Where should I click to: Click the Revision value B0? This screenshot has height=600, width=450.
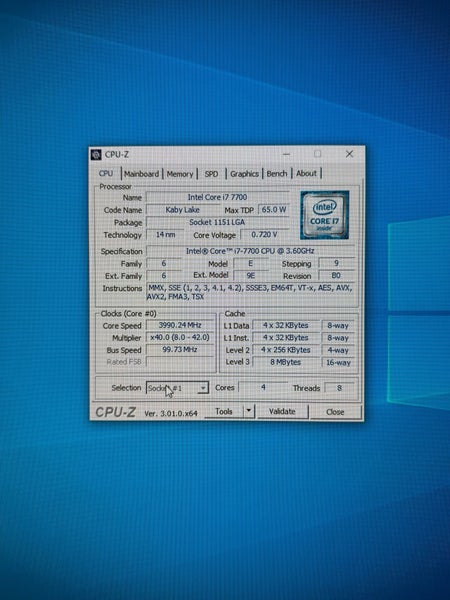(336, 276)
